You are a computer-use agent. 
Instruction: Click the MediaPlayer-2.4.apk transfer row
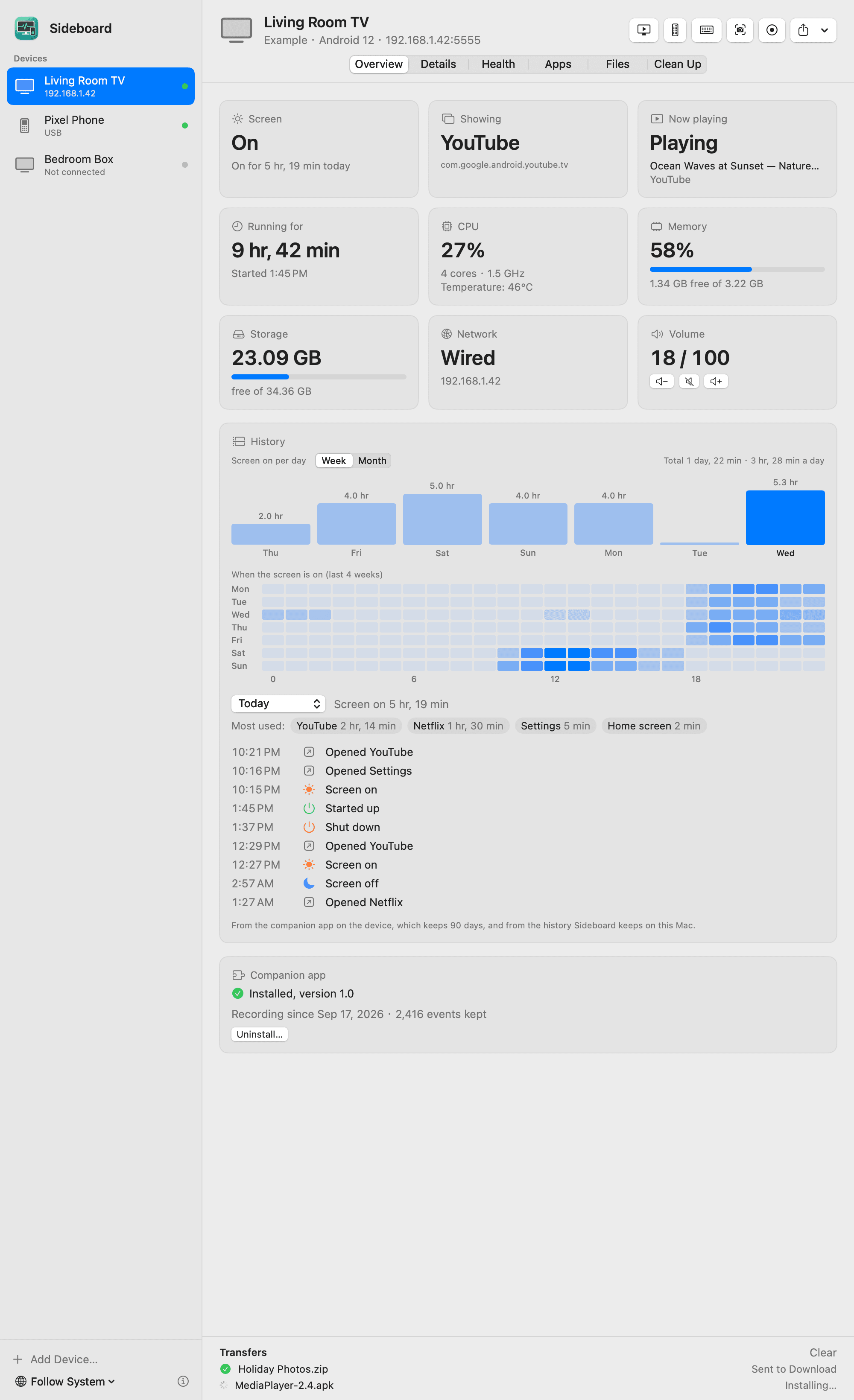pos(528,1385)
